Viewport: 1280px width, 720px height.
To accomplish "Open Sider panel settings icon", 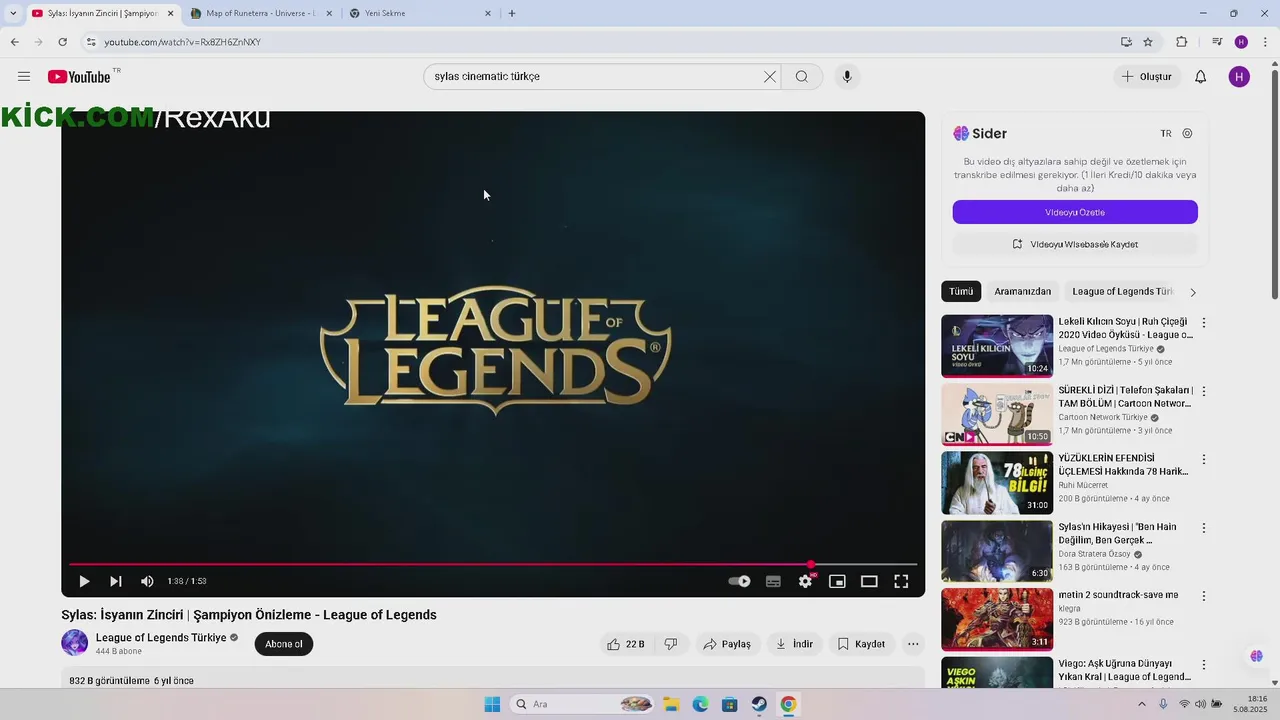I will [x=1188, y=133].
